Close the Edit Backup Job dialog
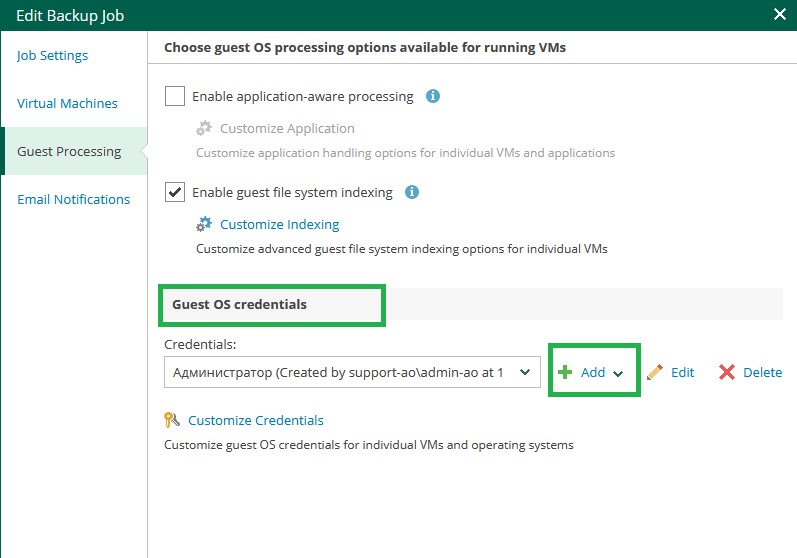 click(x=780, y=14)
